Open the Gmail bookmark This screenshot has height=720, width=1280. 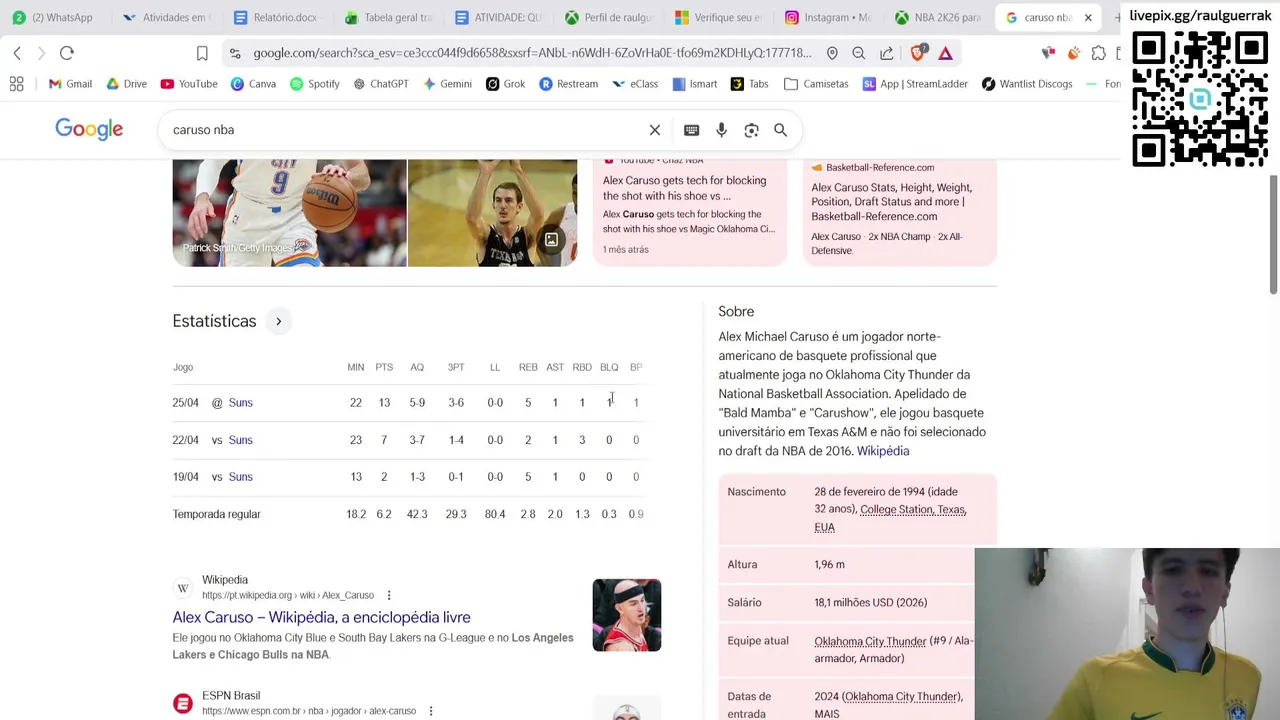point(70,84)
